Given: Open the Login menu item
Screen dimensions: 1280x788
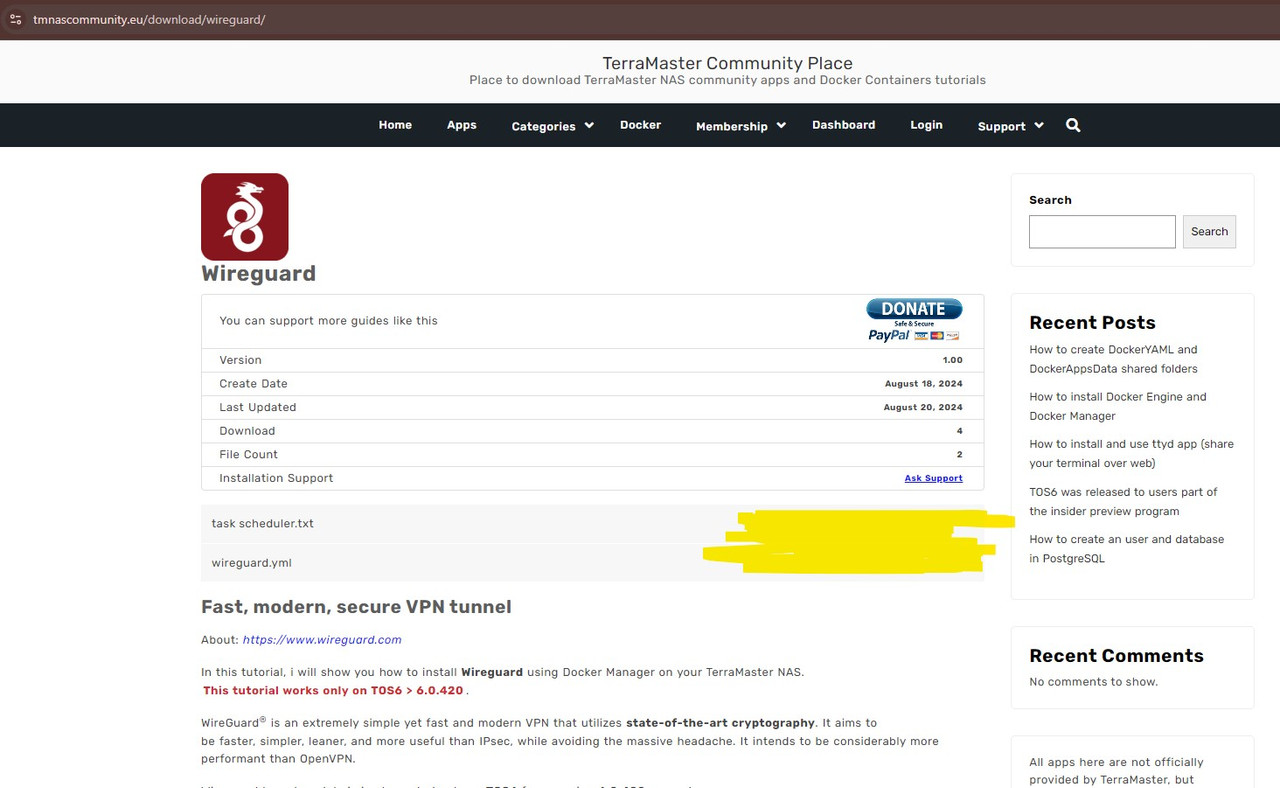Looking at the screenshot, I should [926, 125].
